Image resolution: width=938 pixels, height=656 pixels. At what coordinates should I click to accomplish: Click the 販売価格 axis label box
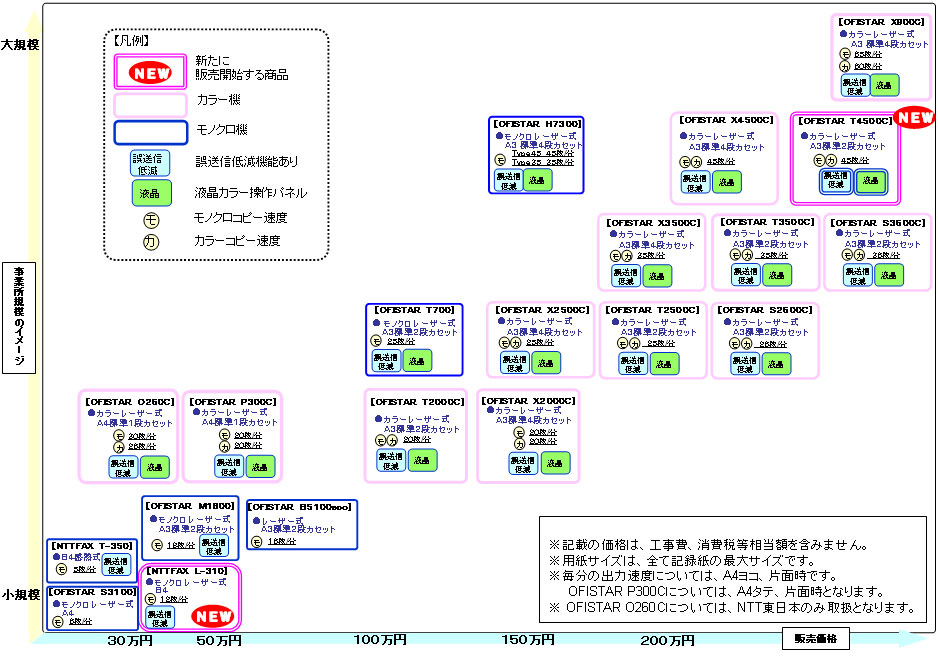816,639
